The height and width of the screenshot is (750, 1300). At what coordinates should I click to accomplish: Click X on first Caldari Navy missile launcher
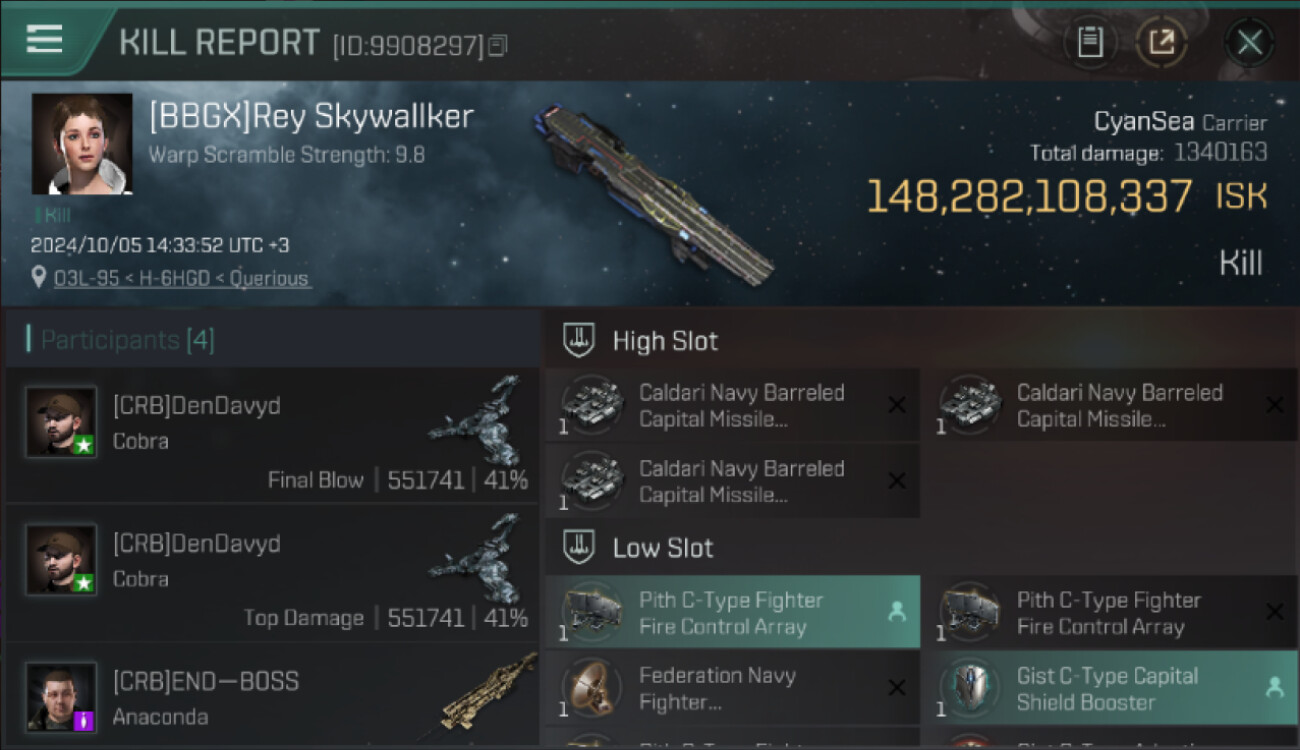pos(897,405)
